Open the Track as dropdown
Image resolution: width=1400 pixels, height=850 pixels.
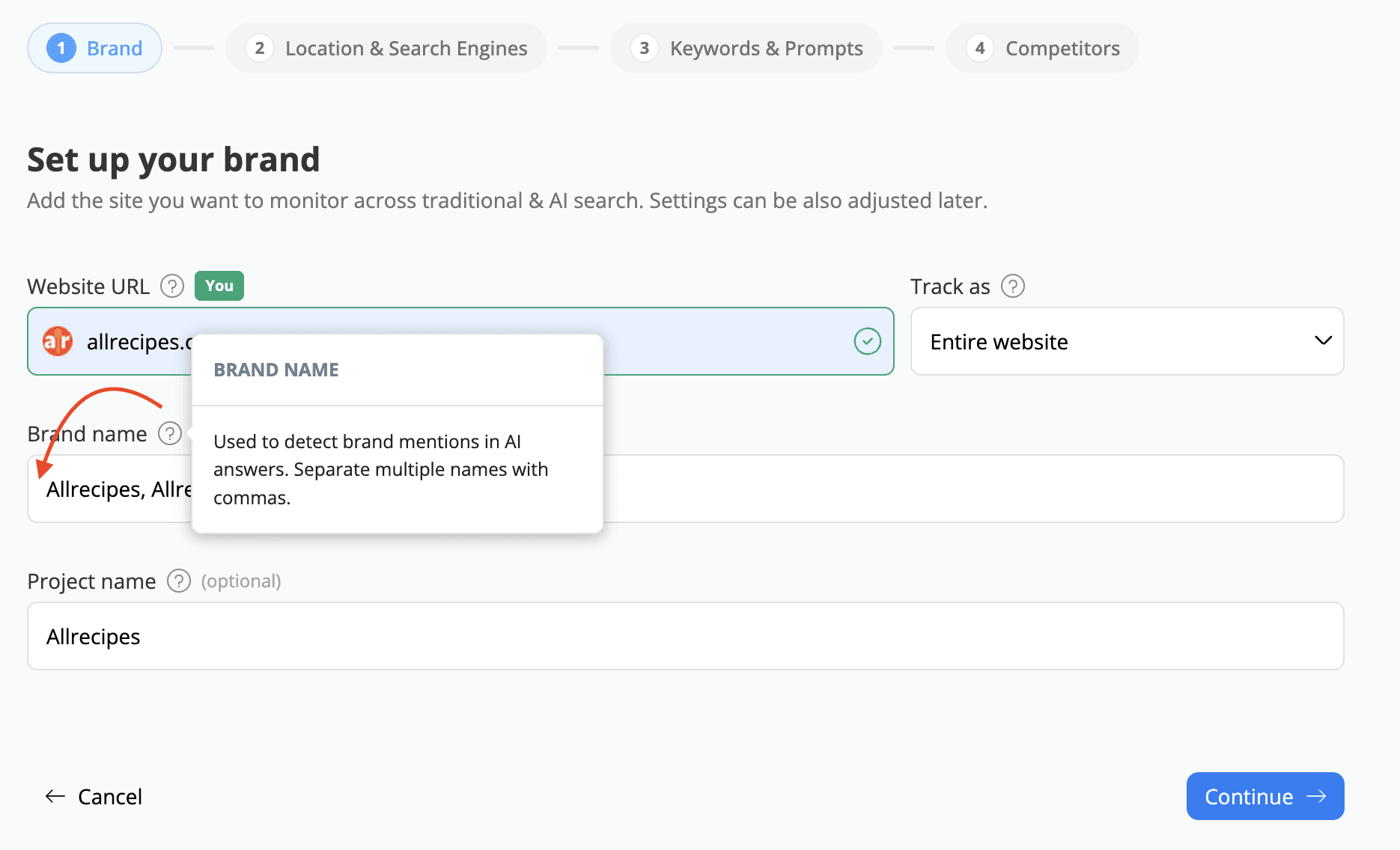click(x=1127, y=341)
